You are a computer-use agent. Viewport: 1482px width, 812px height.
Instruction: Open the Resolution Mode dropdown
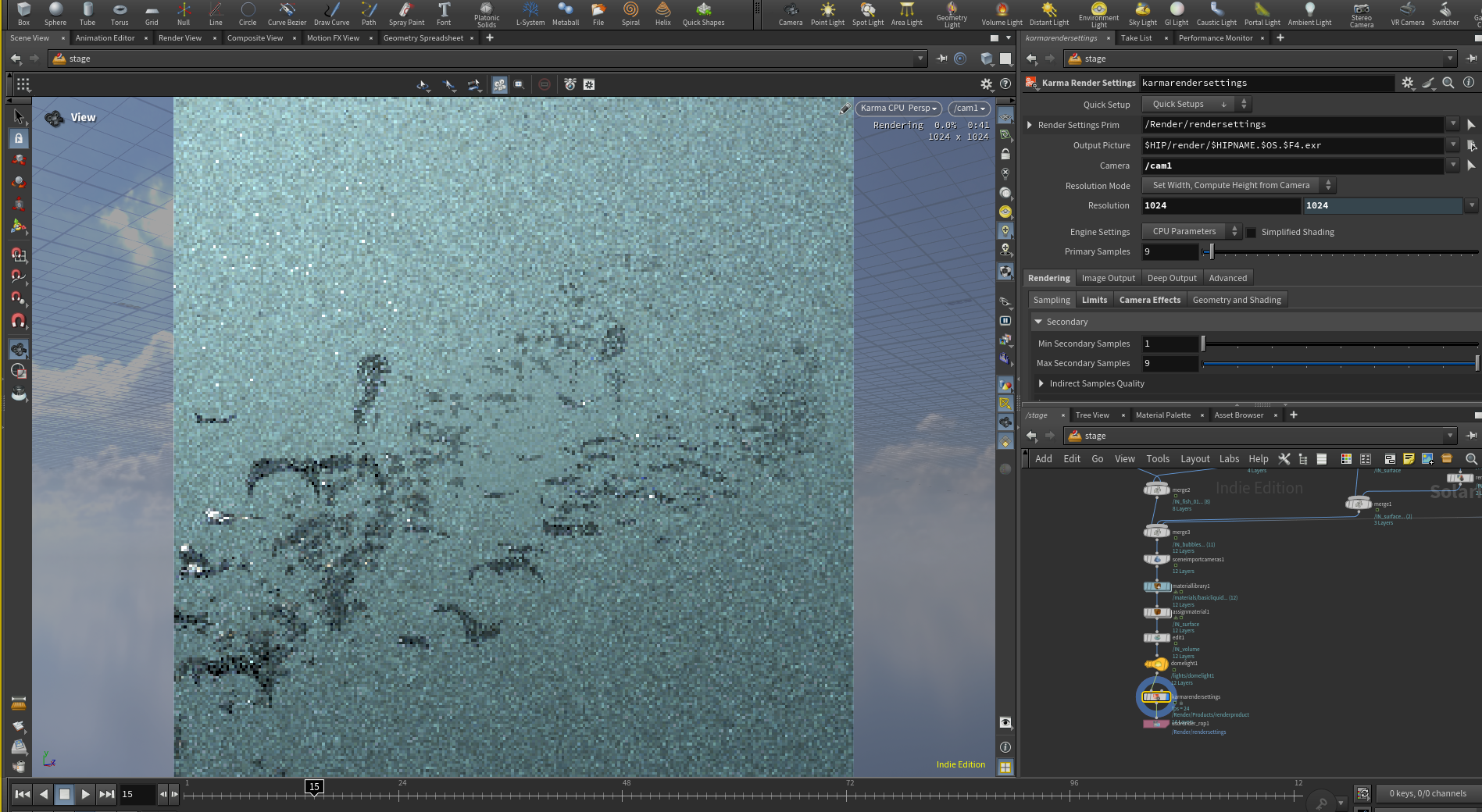pyautogui.click(x=1238, y=185)
